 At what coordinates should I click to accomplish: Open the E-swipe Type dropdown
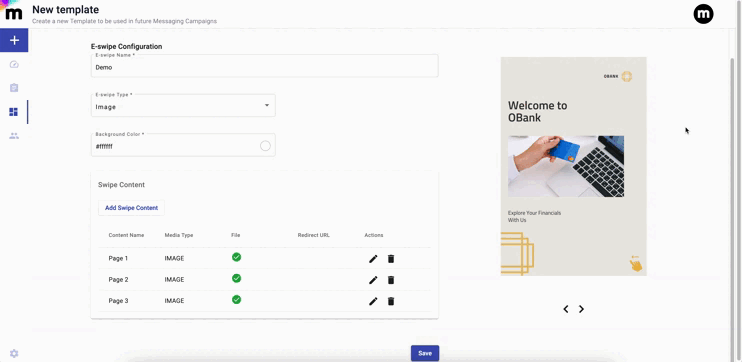183,106
